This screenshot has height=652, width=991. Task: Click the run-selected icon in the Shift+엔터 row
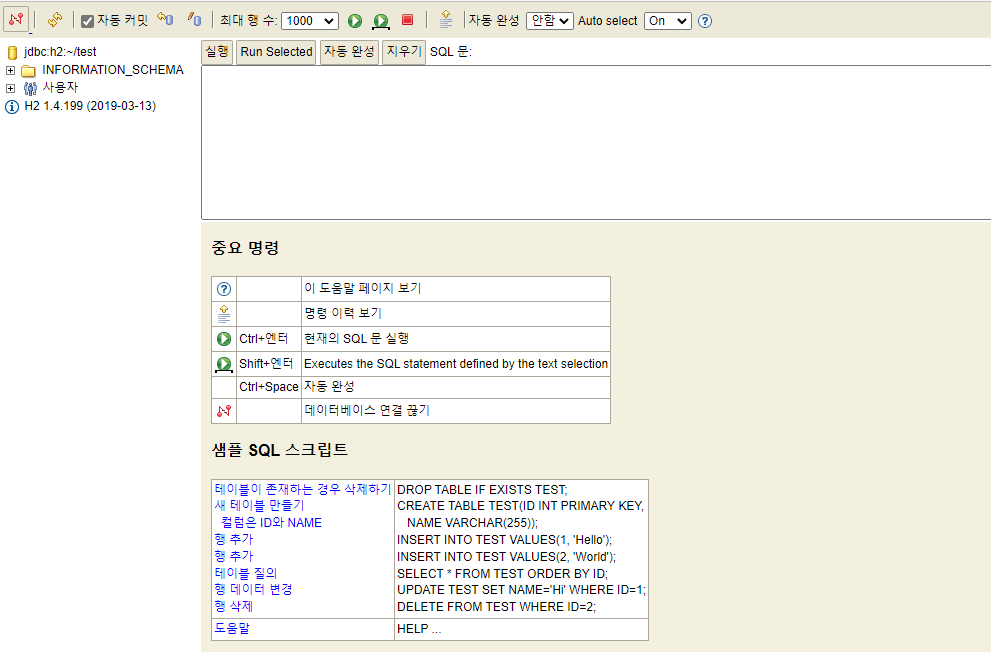(x=224, y=365)
